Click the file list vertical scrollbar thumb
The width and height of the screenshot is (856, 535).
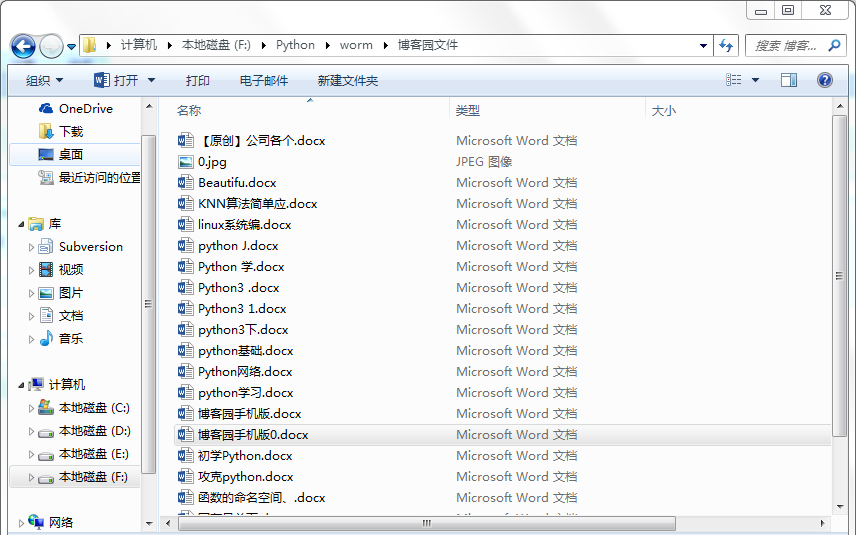839,276
